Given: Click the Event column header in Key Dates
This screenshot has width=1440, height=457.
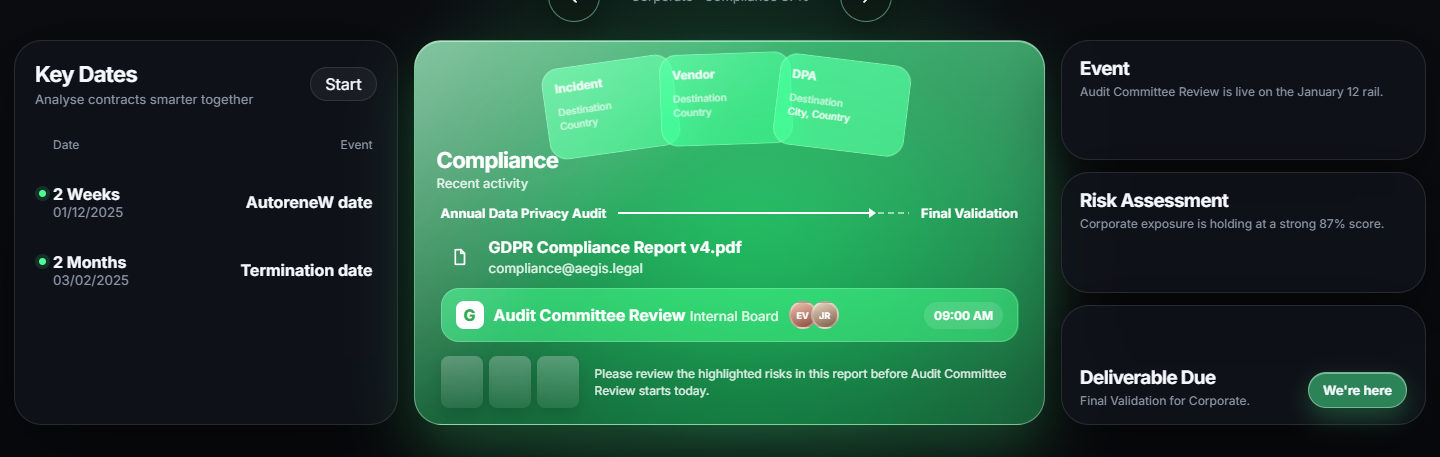Looking at the screenshot, I should (356, 145).
